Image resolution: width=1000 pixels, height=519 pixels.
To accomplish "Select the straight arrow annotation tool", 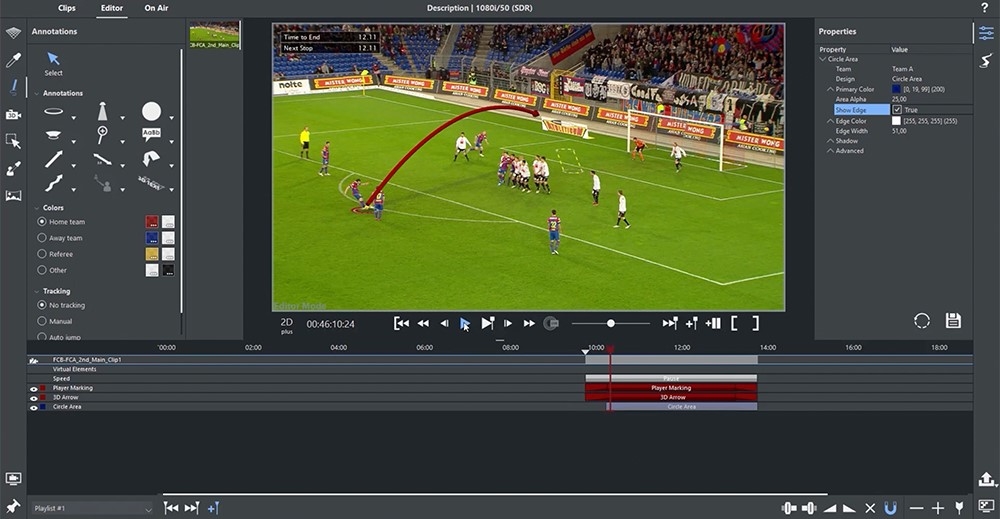I will click(54, 159).
